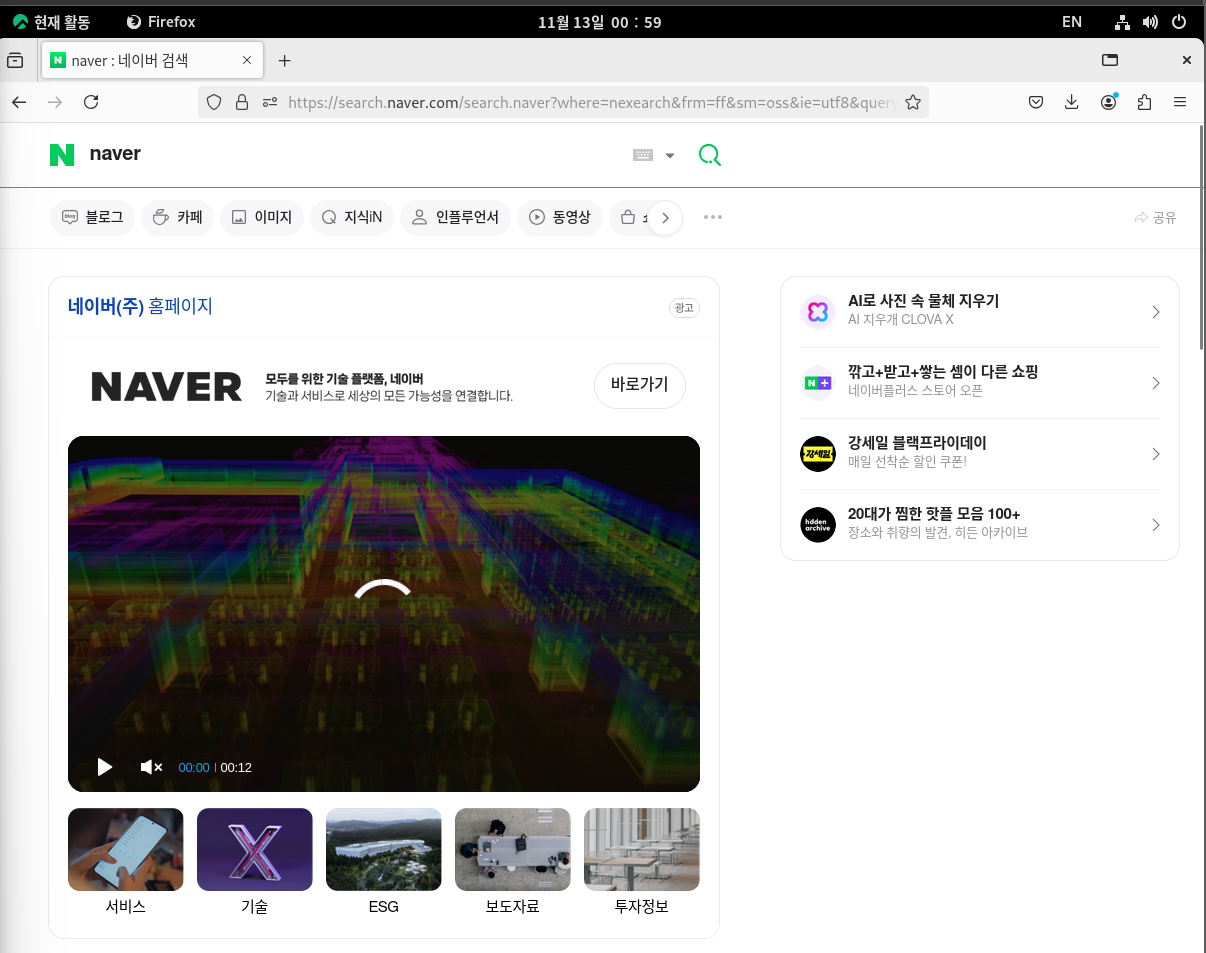Viewport: 1206px width, 953px height.
Task: Open 강세일 블랙프라이데이 link
Action: pyautogui.click(x=917, y=443)
